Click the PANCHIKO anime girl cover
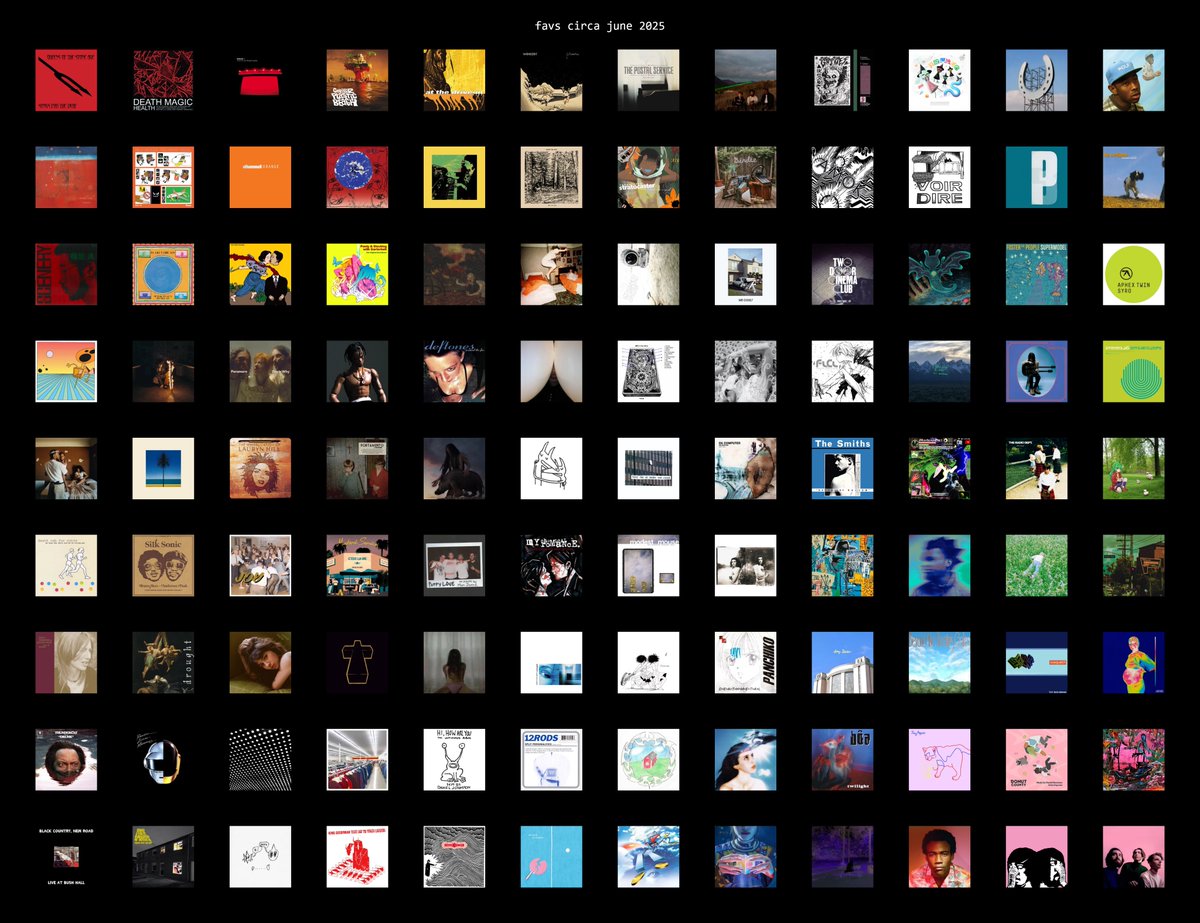The height and width of the screenshot is (923, 1200). 745,662
